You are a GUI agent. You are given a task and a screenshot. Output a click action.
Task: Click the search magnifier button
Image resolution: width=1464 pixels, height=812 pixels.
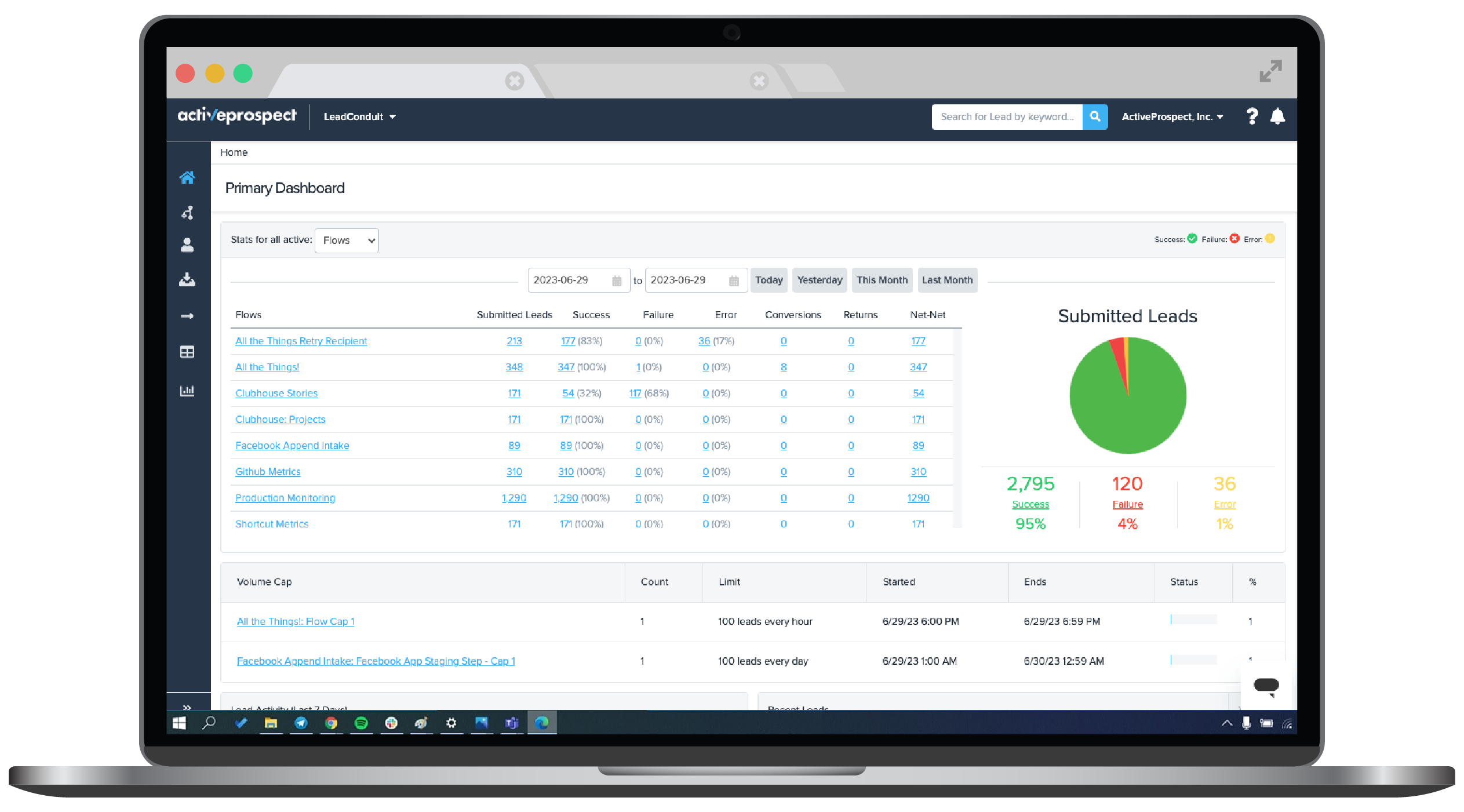[x=1095, y=116]
